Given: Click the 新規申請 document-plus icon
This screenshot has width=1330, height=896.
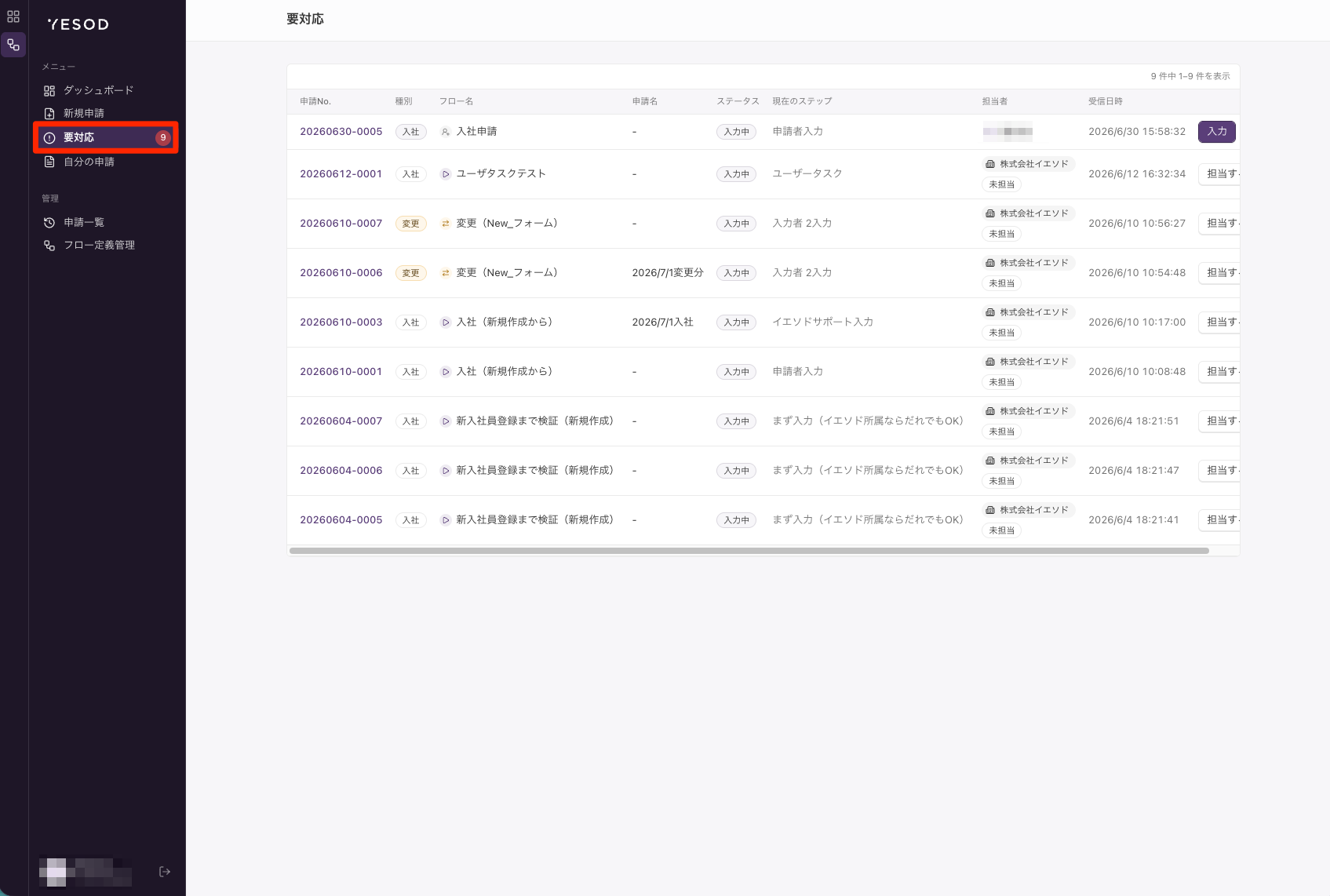Looking at the screenshot, I should coord(49,114).
